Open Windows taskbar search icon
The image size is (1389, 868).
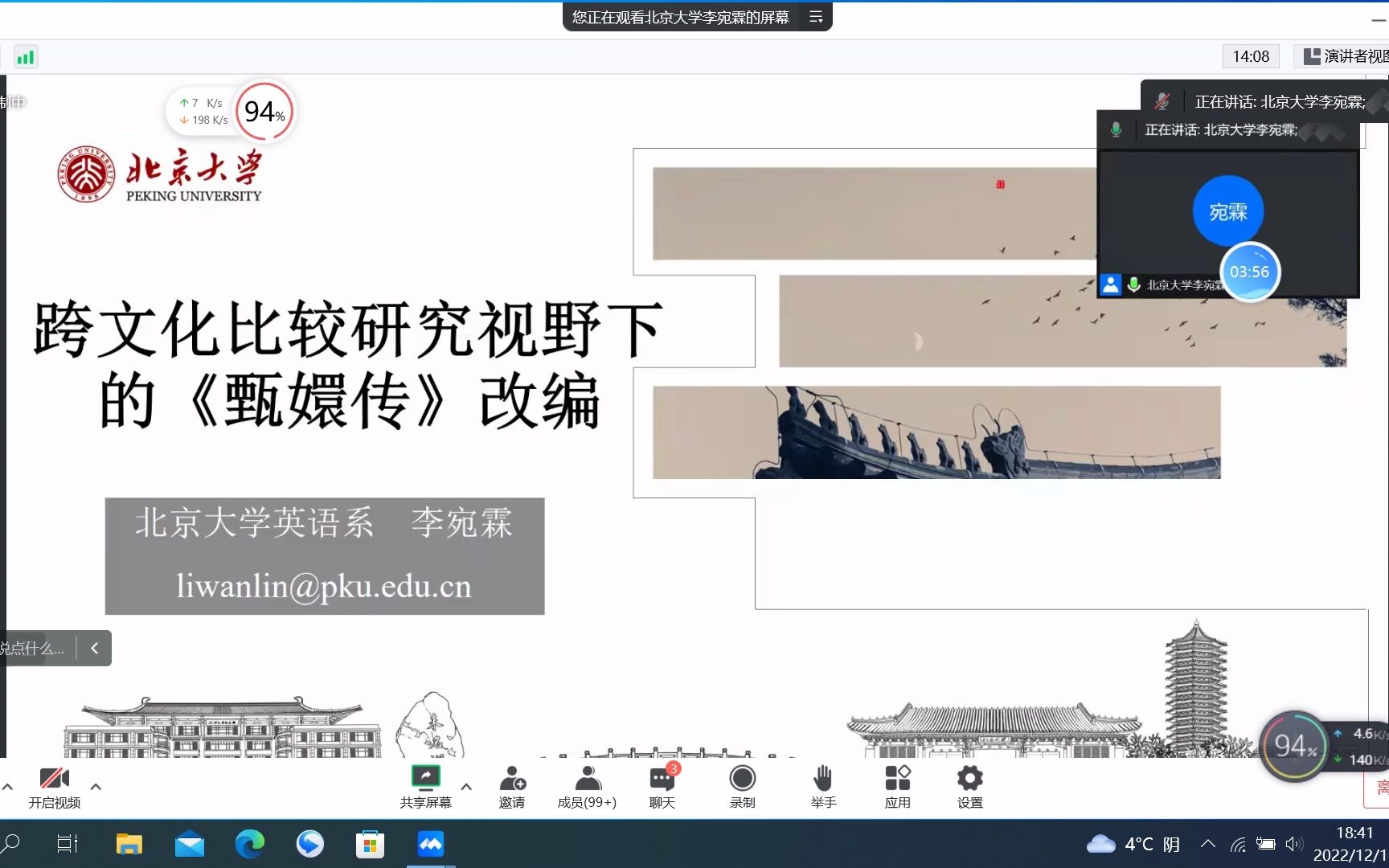click(11, 844)
